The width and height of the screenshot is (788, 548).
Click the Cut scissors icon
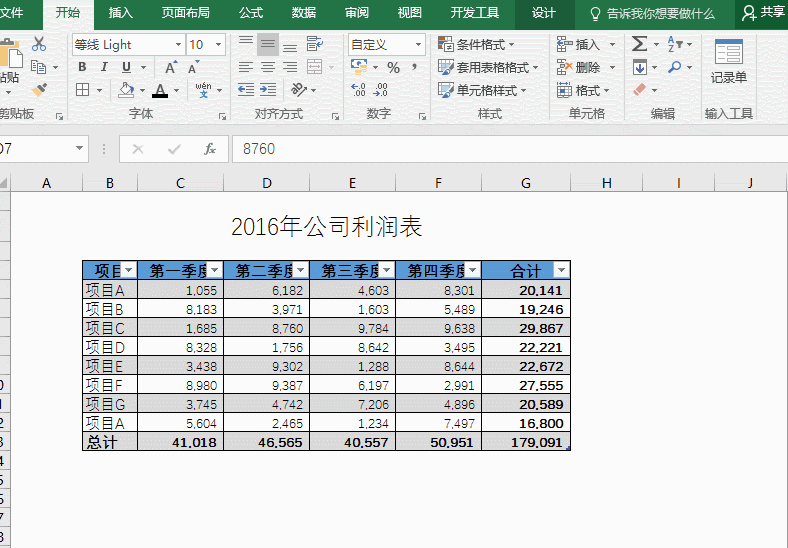[39, 44]
